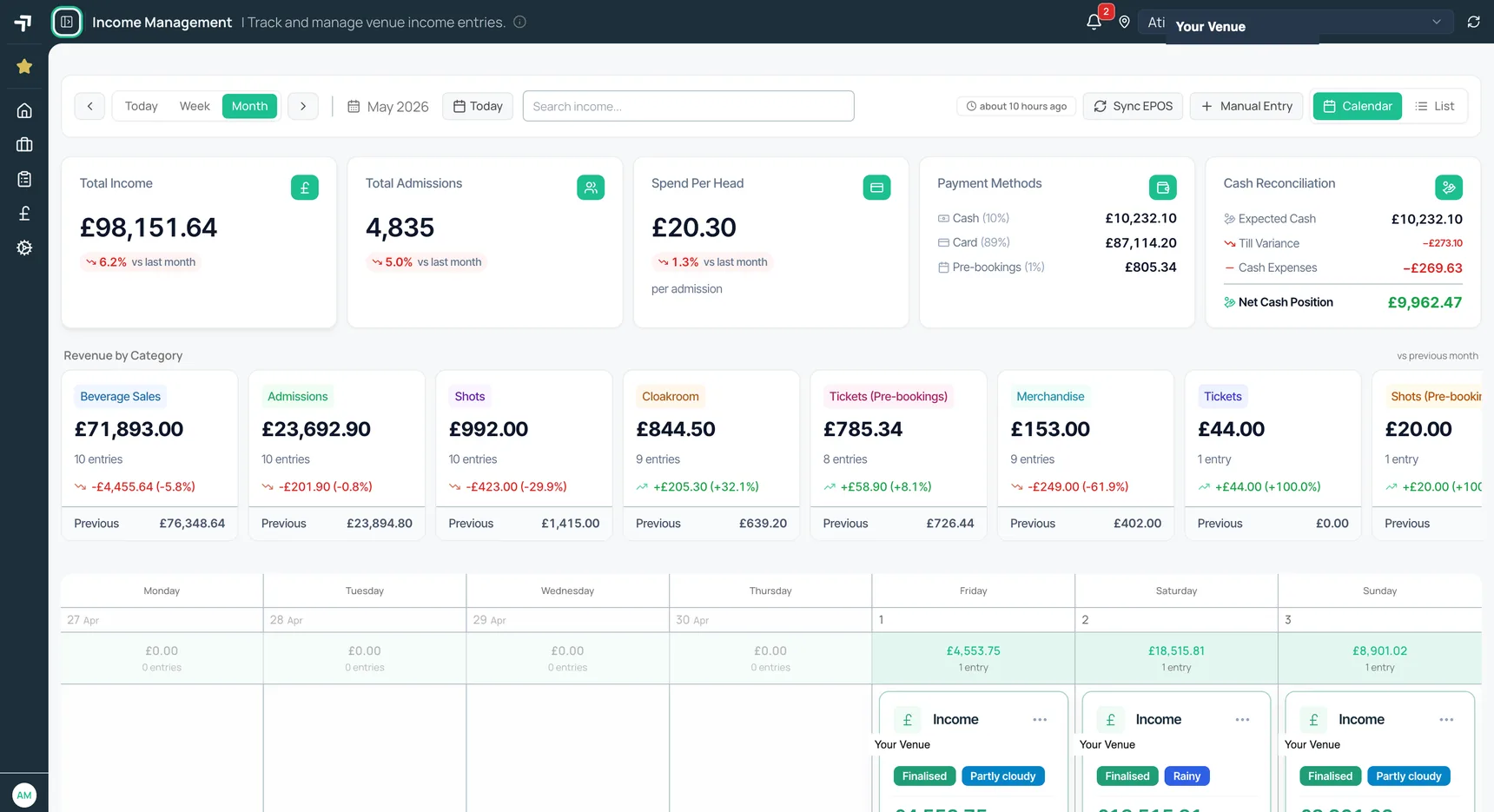Open the clipboard icon in sidebar
1494x812 pixels.
point(24,179)
